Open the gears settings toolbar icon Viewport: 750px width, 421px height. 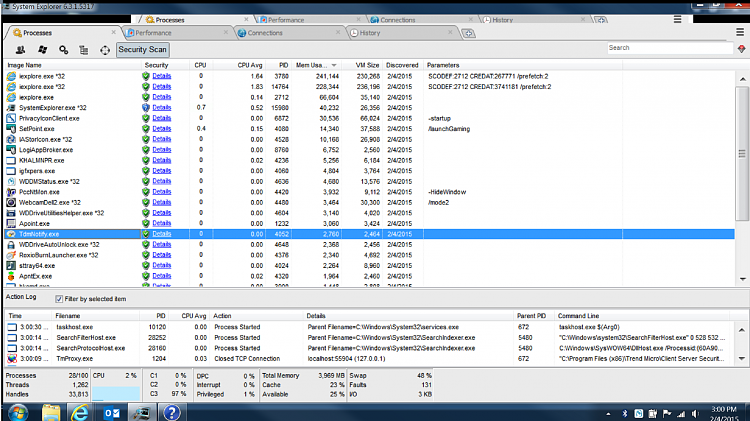point(64,50)
